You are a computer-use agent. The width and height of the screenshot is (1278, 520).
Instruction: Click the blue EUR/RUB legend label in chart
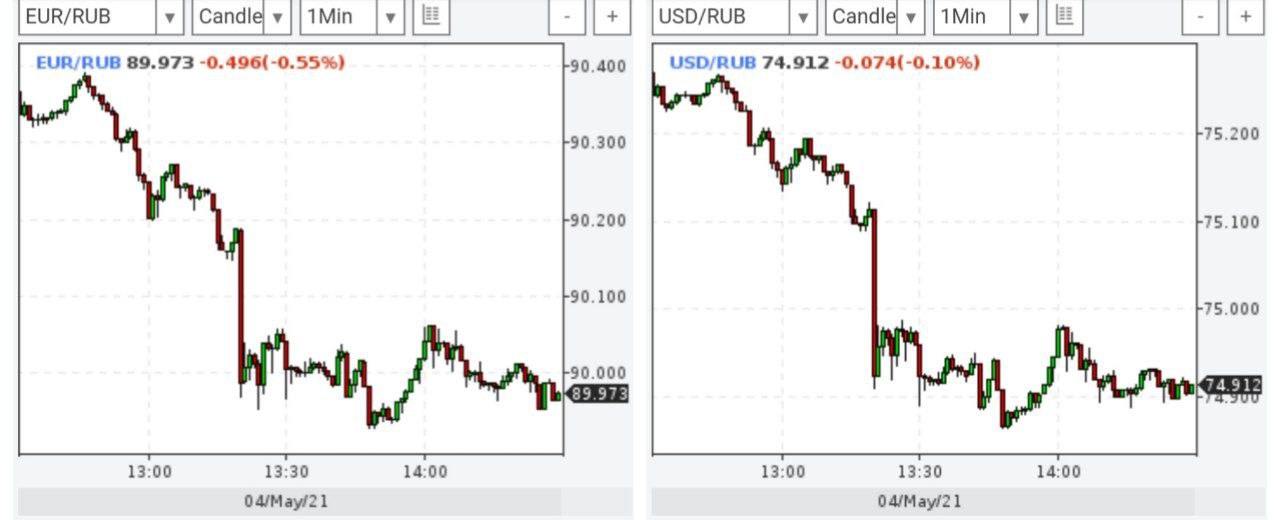[x=78, y=63]
